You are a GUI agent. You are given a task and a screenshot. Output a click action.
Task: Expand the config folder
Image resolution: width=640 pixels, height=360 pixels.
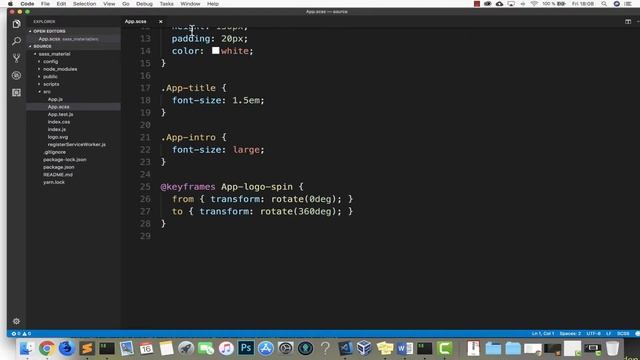51,62
